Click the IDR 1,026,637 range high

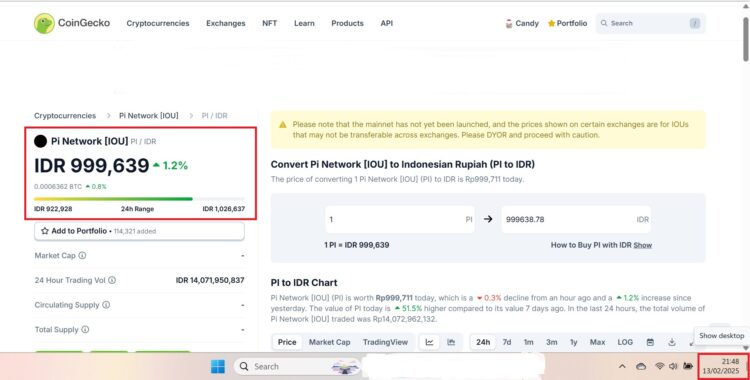click(x=224, y=209)
